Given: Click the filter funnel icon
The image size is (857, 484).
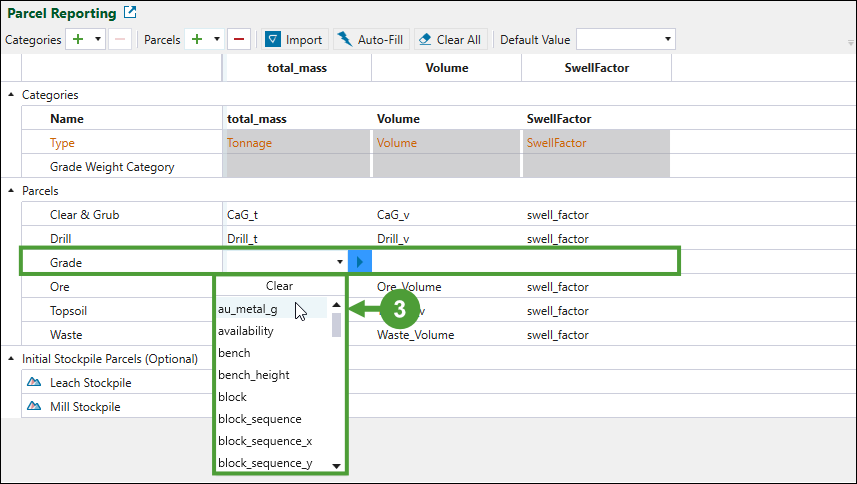Looking at the screenshot, I should 272,40.
